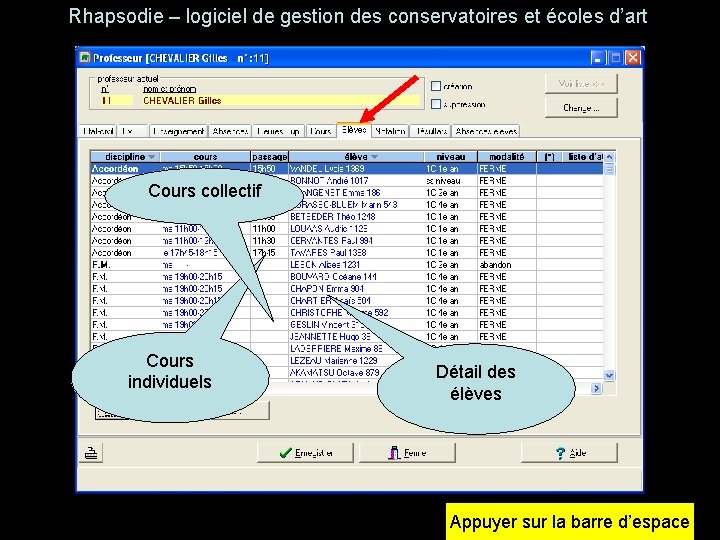Click the modalité column header
This screenshot has height=540, width=720.
pyautogui.click(x=507, y=157)
